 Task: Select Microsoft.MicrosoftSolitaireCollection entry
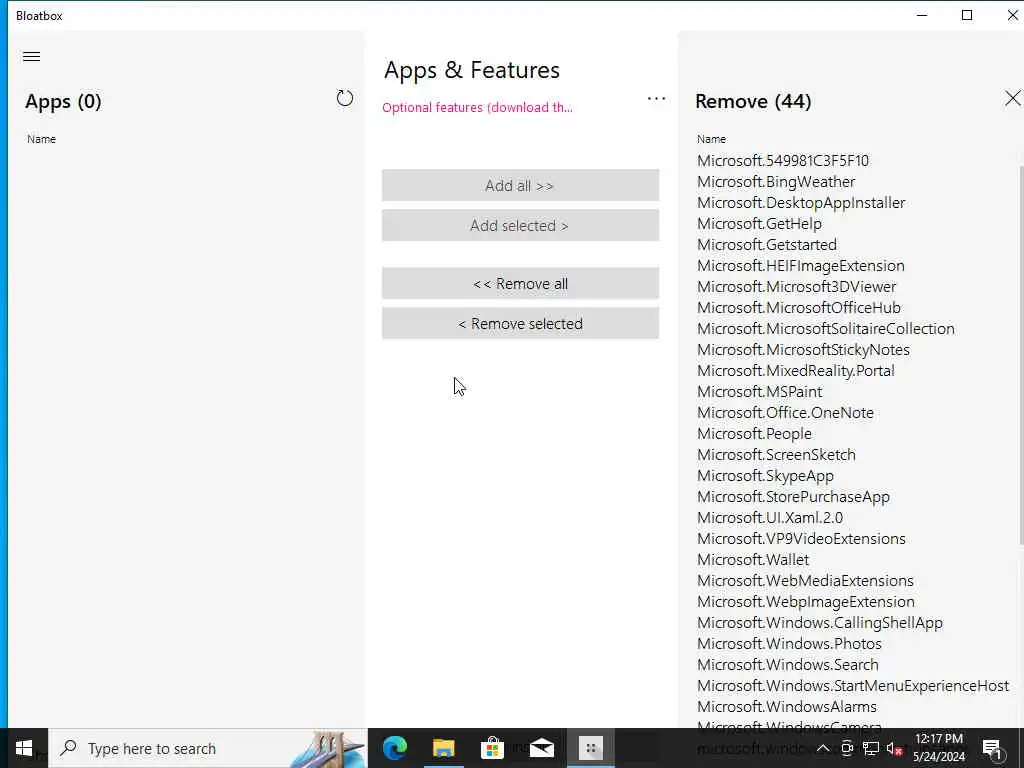(826, 328)
